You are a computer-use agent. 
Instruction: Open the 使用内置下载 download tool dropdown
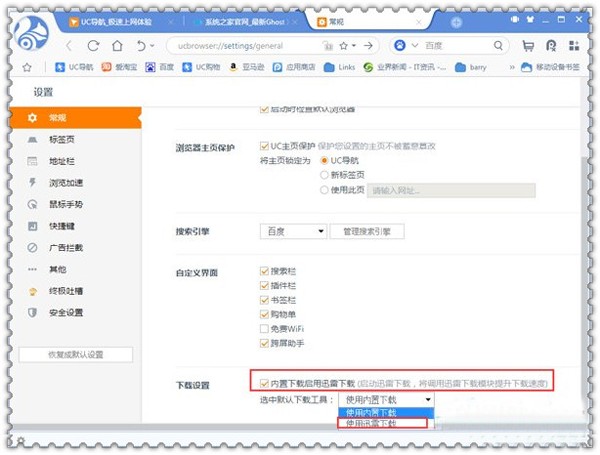point(386,400)
